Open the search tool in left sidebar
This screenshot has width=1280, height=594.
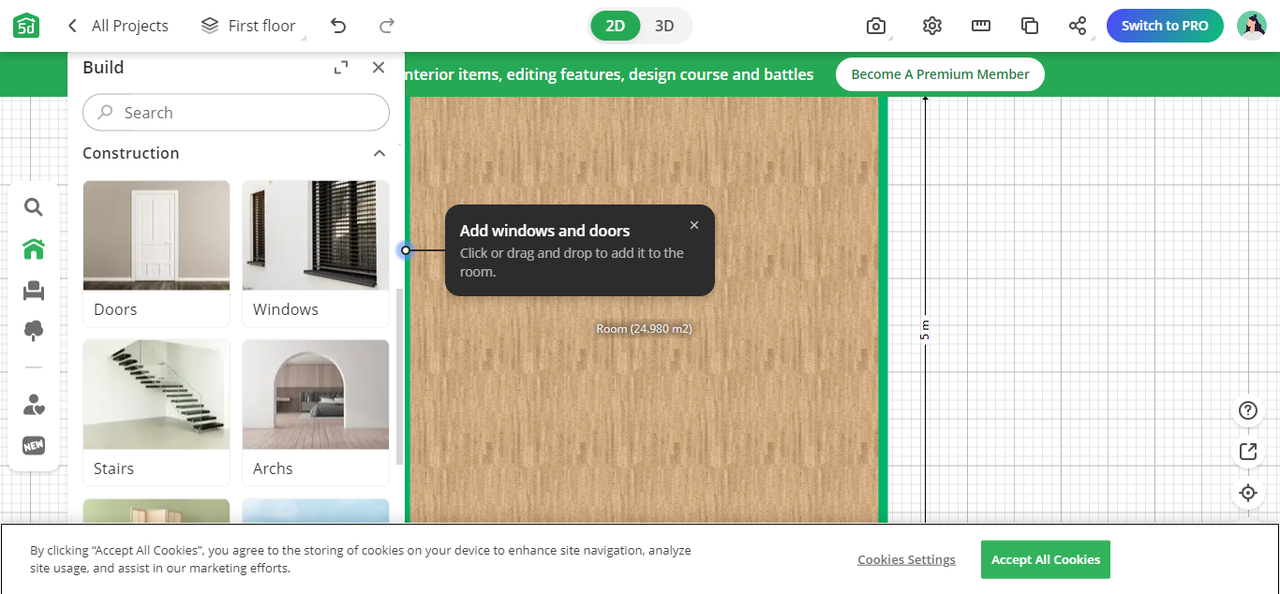point(33,207)
